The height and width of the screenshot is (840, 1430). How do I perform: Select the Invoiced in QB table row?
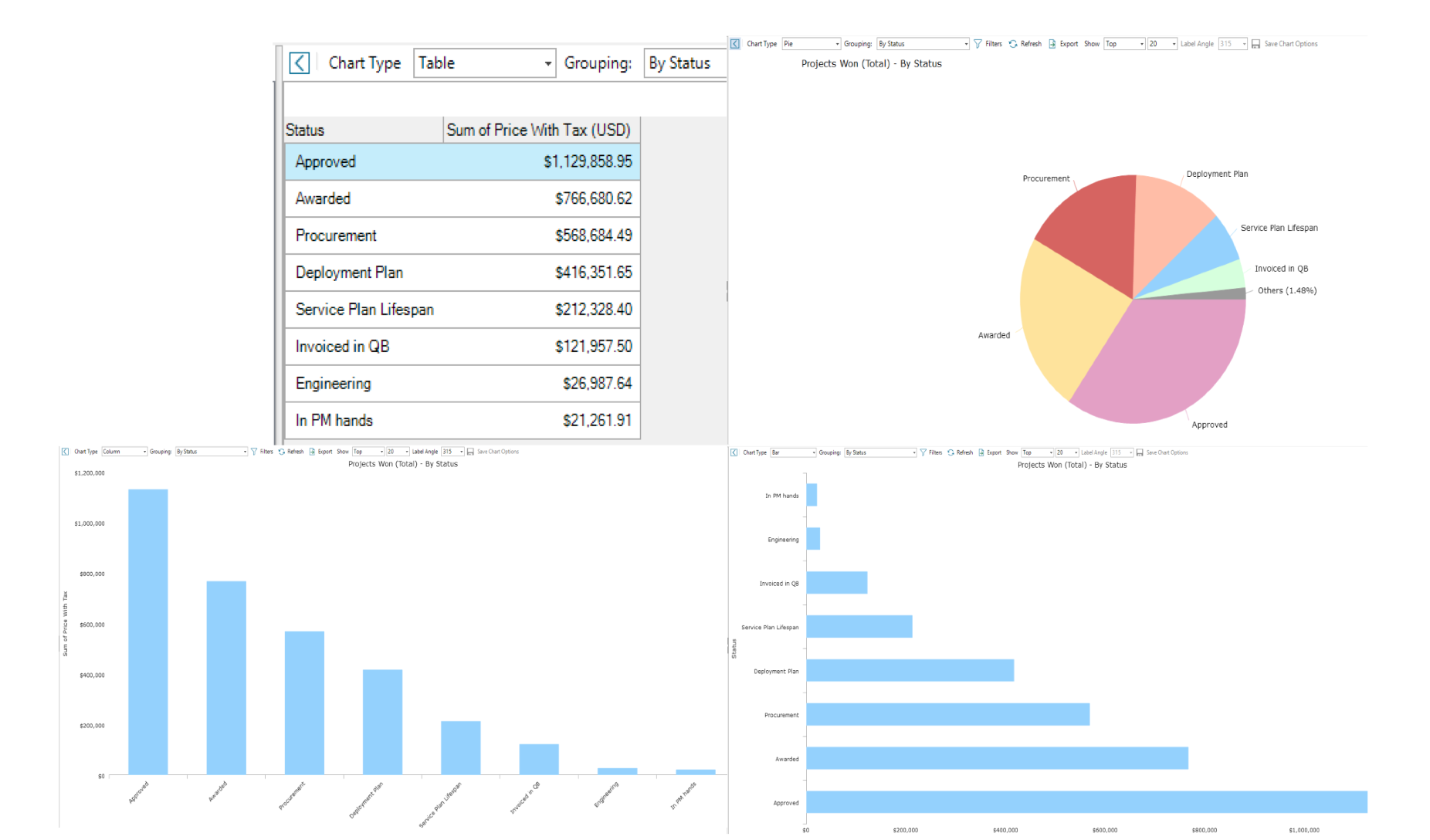pos(463,347)
